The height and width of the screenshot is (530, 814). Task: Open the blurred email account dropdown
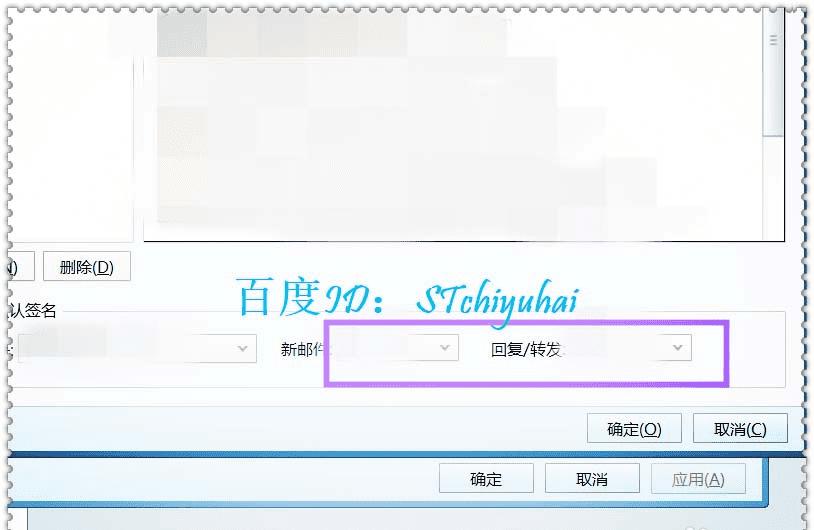coord(137,348)
